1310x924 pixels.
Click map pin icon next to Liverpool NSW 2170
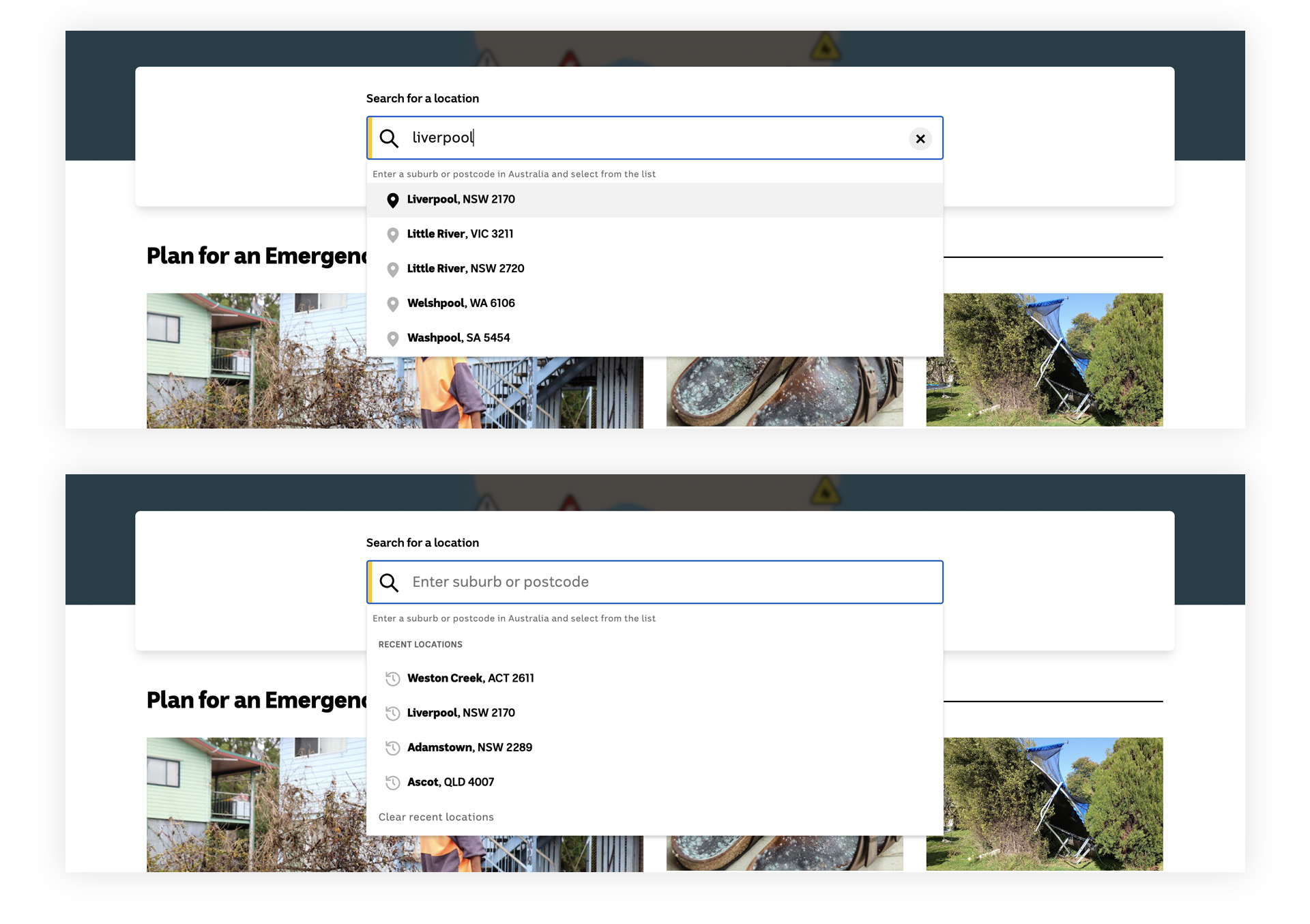392,200
